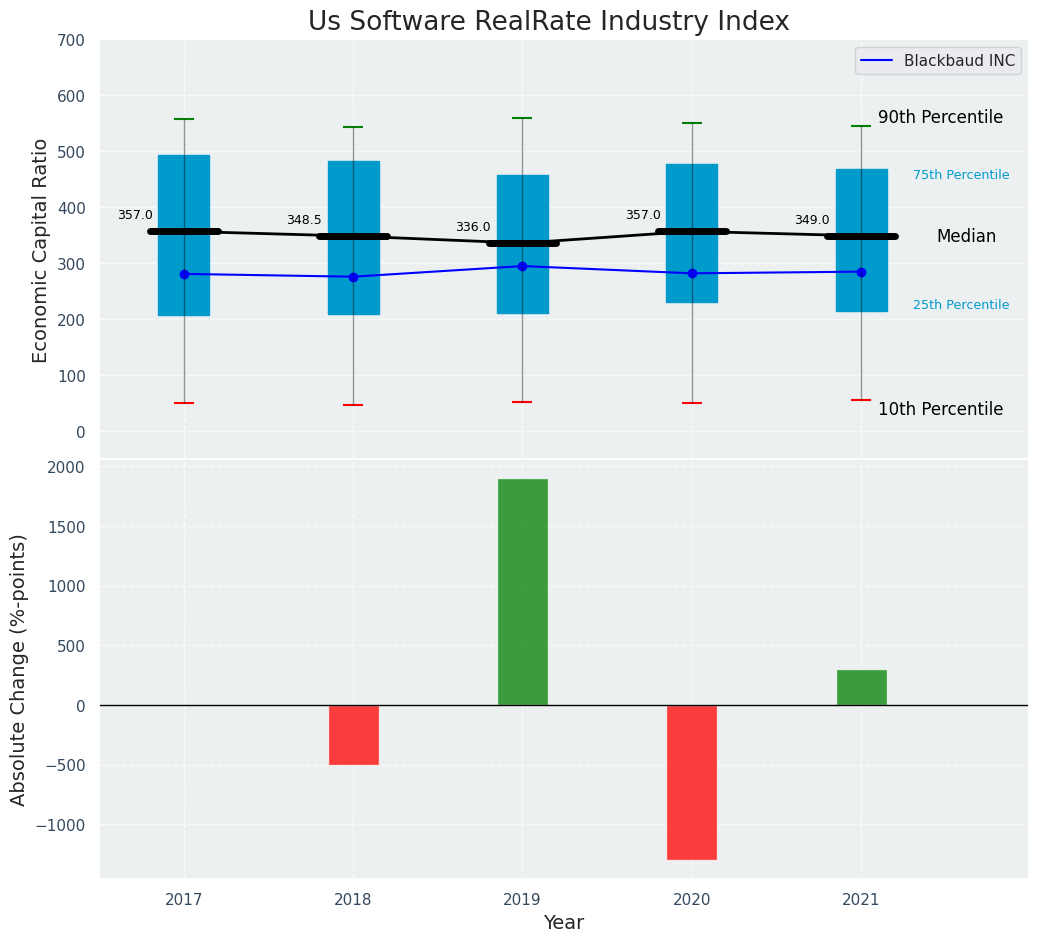Select the tall green 2019 change bar
This screenshot has height=942, width=1039.
tap(522, 592)
